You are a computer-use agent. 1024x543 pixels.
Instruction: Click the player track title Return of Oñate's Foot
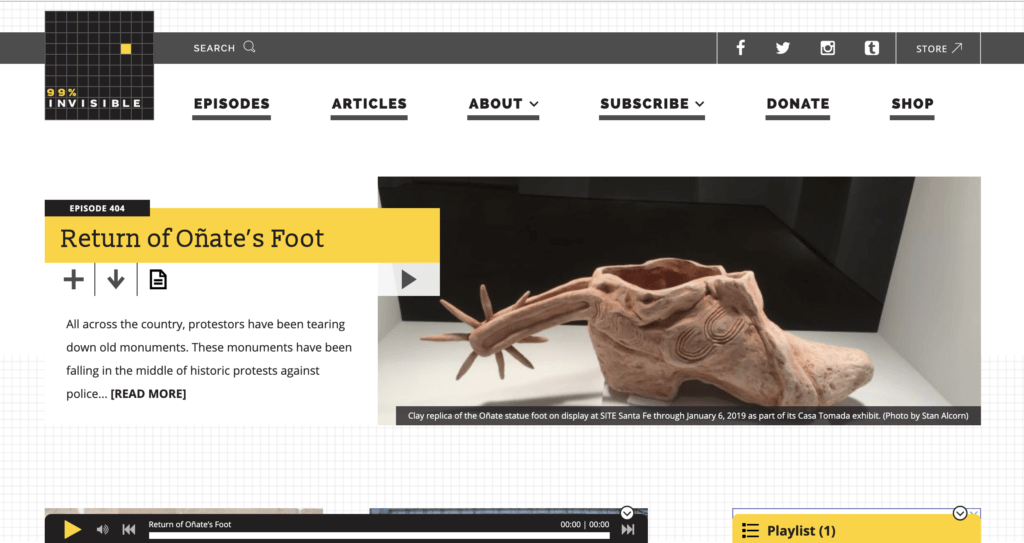coord(189,524)
